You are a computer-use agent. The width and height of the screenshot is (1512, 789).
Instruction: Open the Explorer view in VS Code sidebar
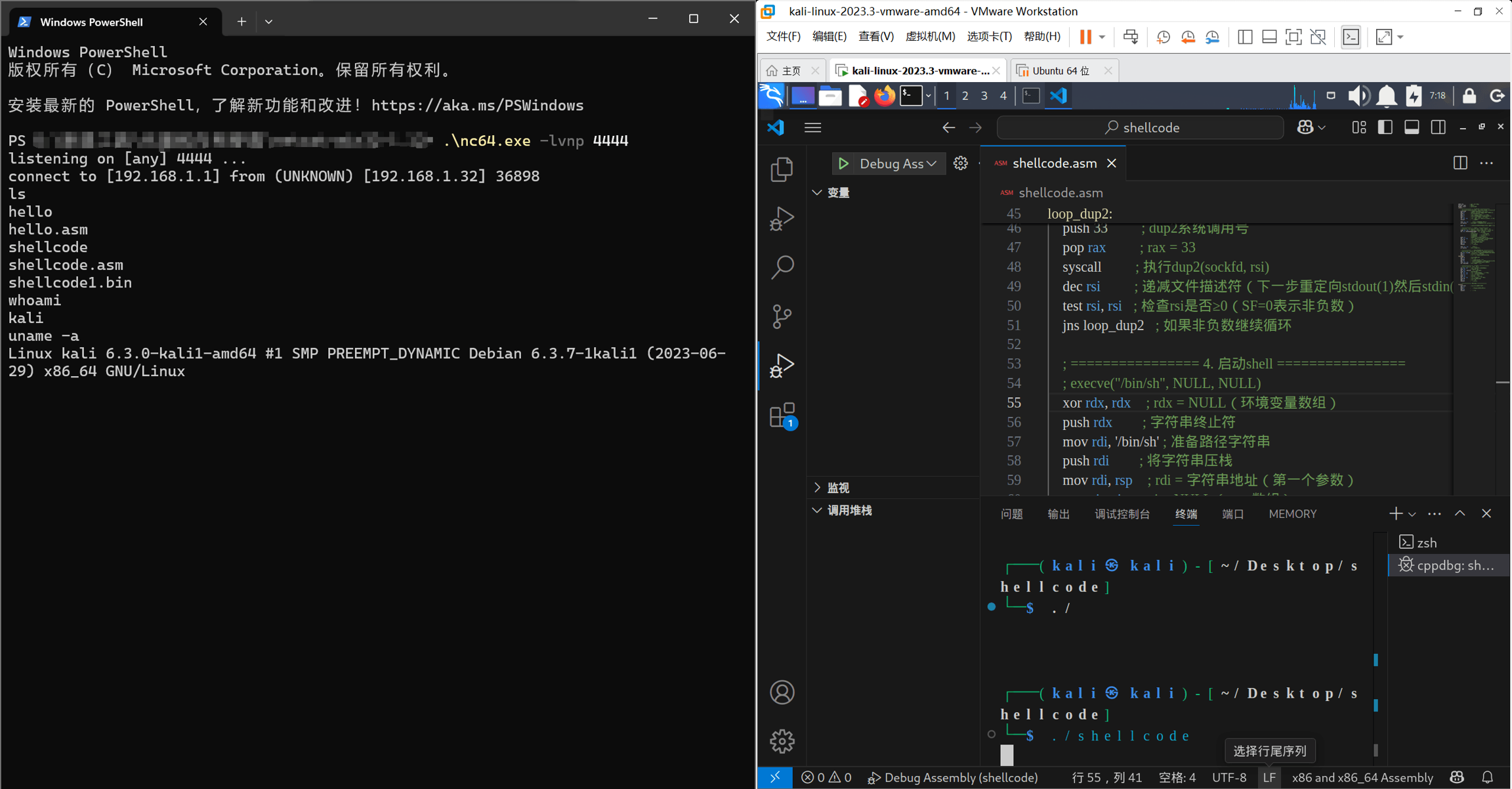click(x=782, y=169)
